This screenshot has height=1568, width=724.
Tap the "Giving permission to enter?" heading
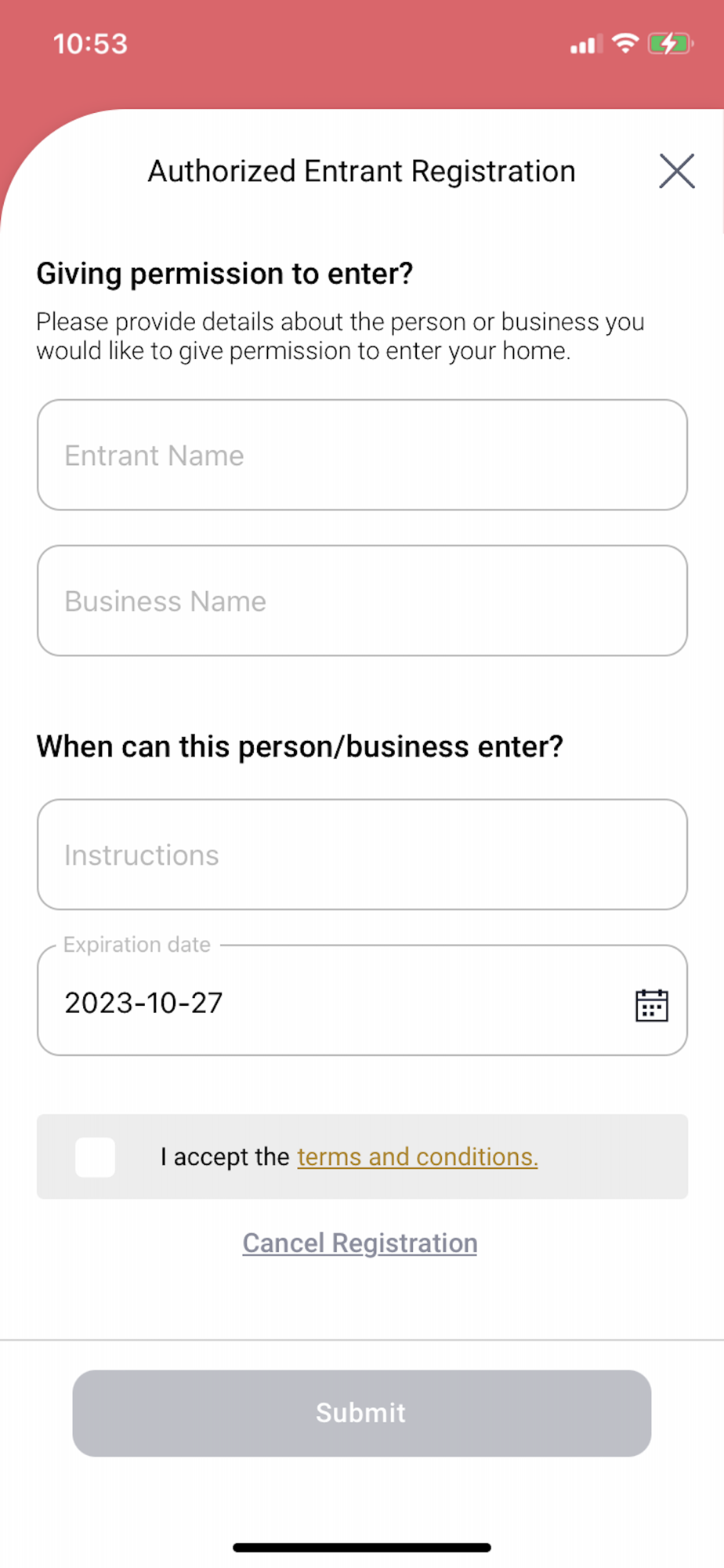(225, 274)
